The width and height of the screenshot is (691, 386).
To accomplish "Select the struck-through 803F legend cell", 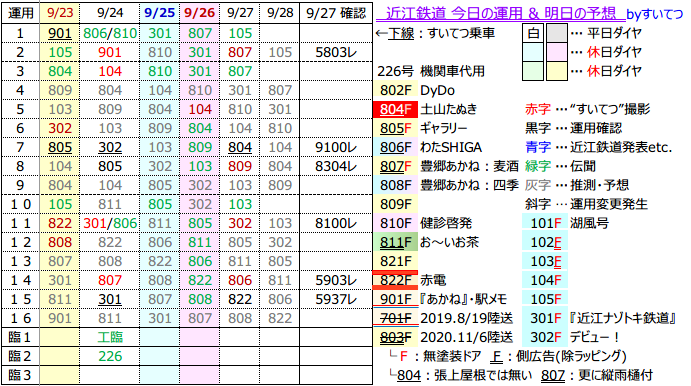I will click(x=395, y=337).
